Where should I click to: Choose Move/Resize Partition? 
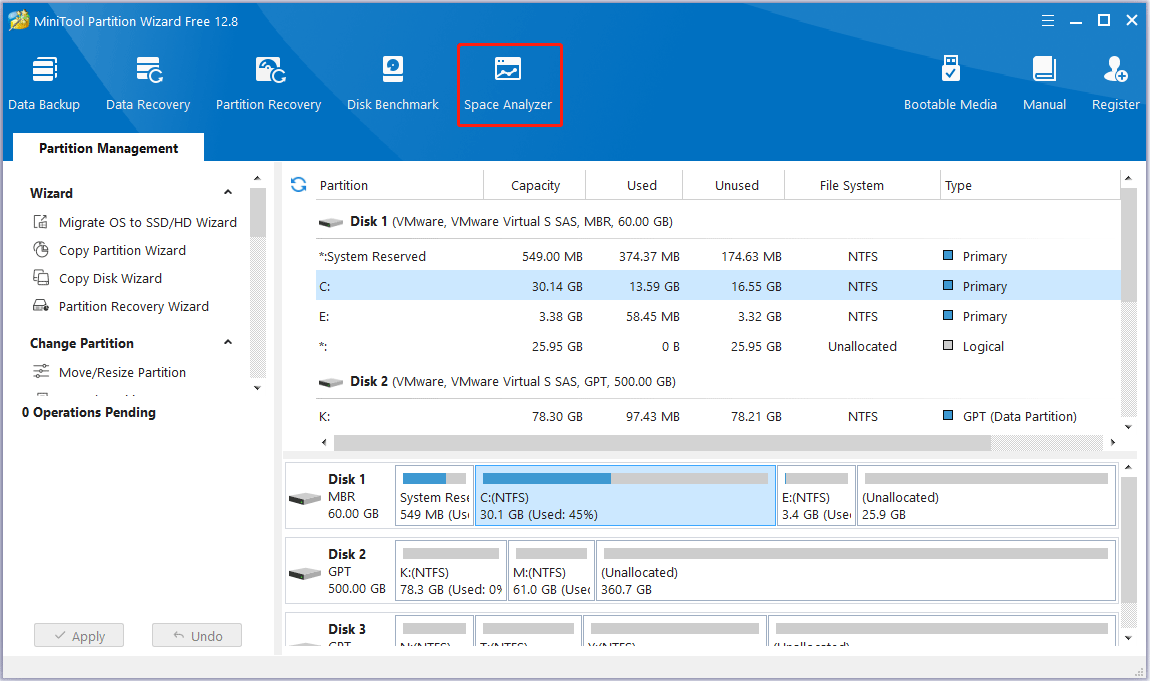pyautogui.click(x=110, y=372)
